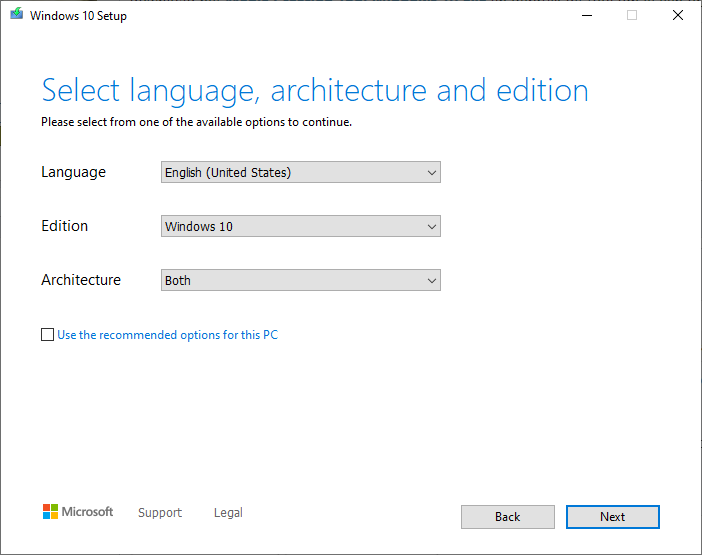Minimize the Windows 10 Setup window
Image resolution: width=702 pixels, height=555 pixels.
pos(585,16)
